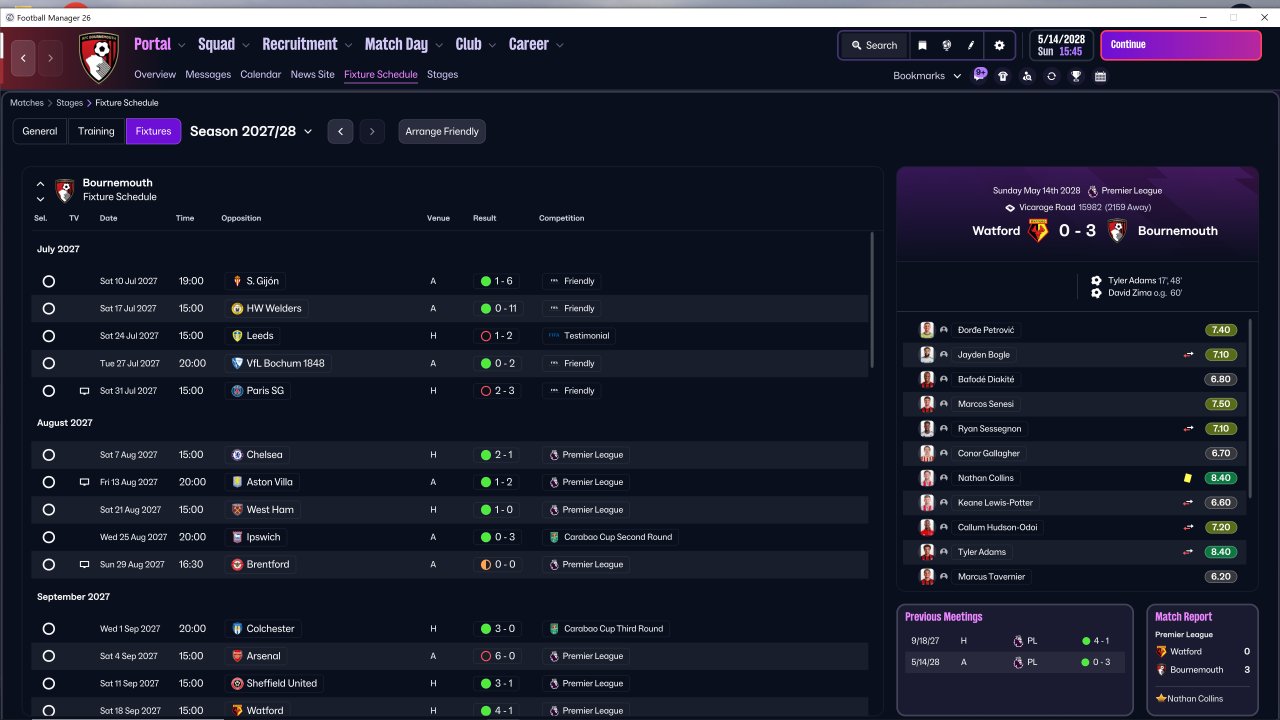Select the radio button for VfL Bochum fixture
This screenshot has height=720, width=1280.
tap(48, 364)
